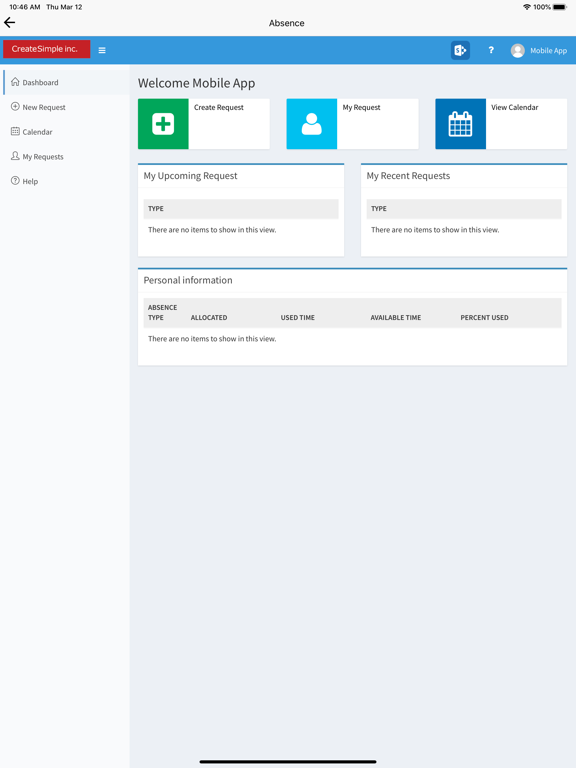
Task: Click the blue View Calendar icon
Action: (460, 124)
